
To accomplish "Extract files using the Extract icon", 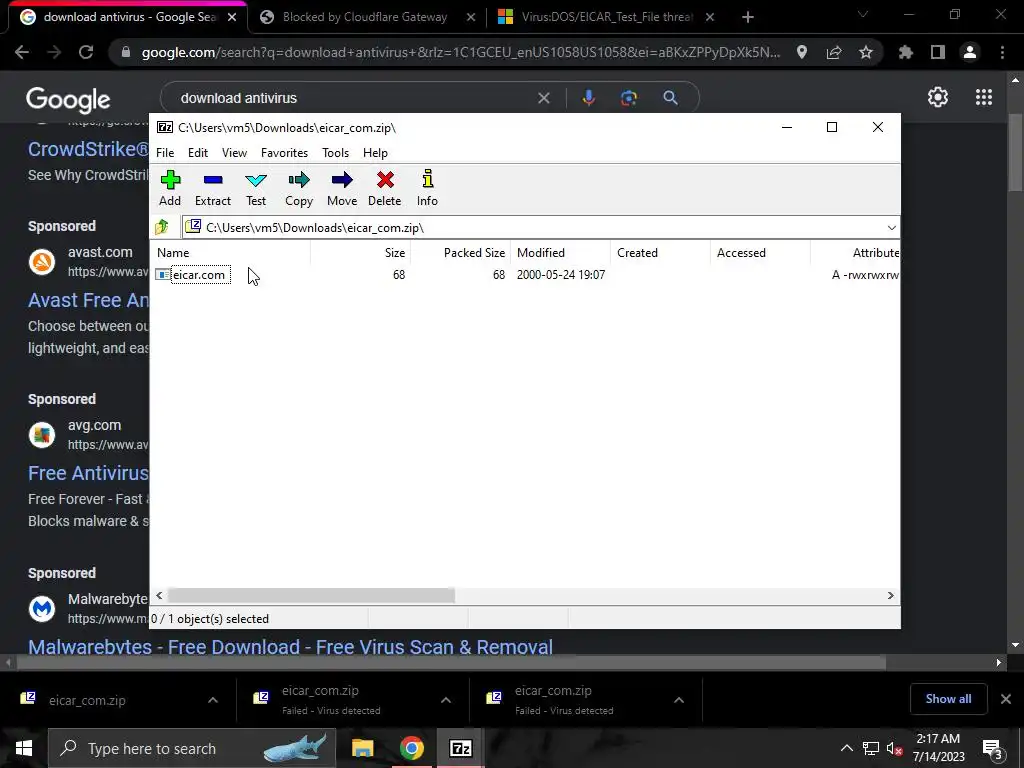I will tap(213, 189).
